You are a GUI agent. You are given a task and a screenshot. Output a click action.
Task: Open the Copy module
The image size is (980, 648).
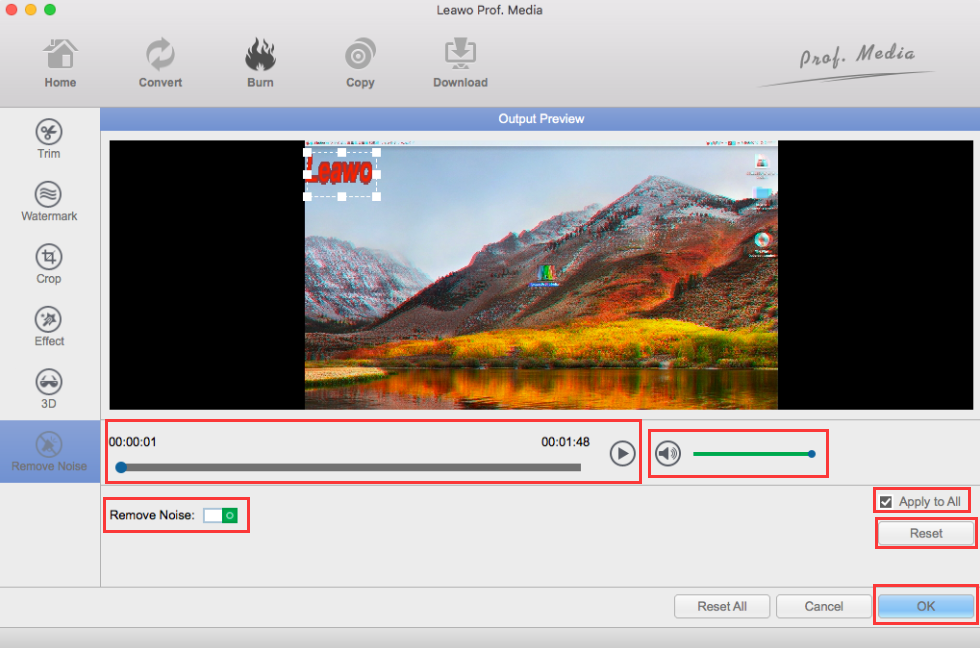[360, 63]
